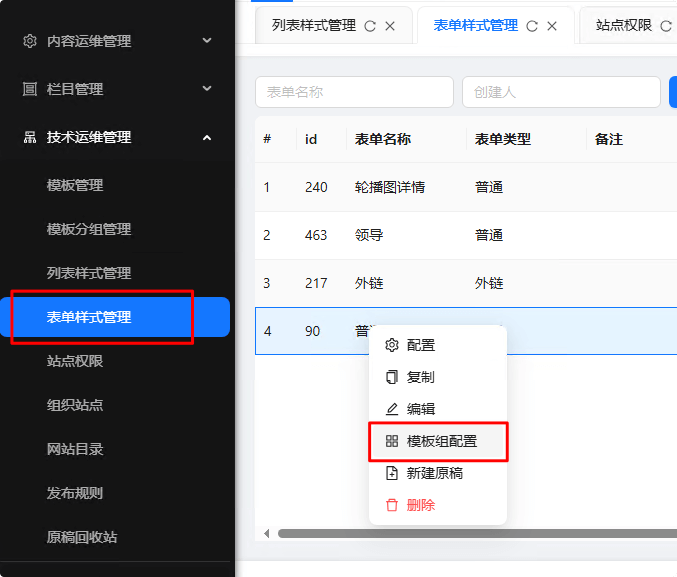677x577 pixels.
Task: Open 模板管理 in the sidebar
Action: pyautogui.click(x=75, y=185)
